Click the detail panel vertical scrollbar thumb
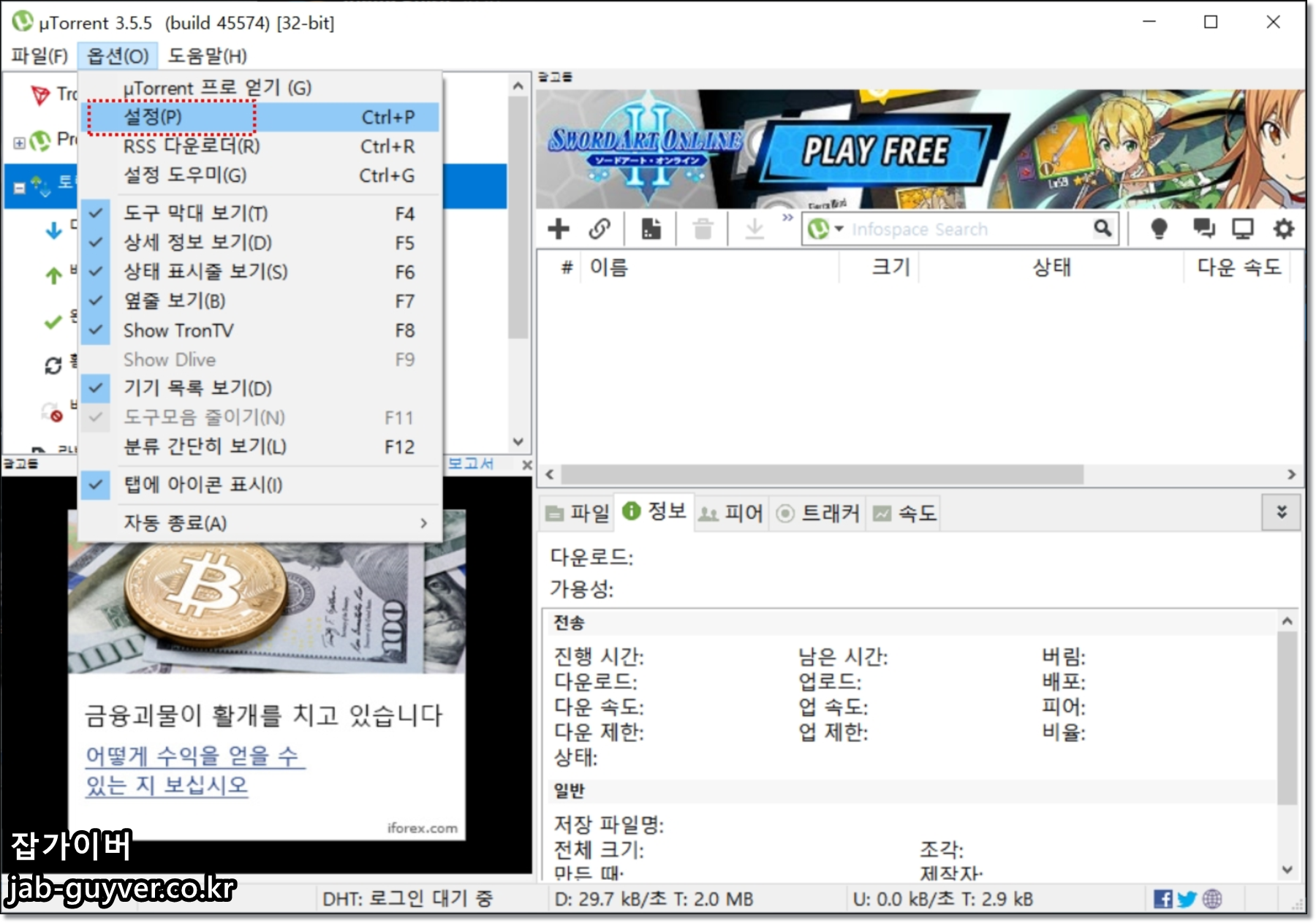Image resolution: width=1316 pixels, height=923 pixels. pyautogui.click(x=1287, y=718)
